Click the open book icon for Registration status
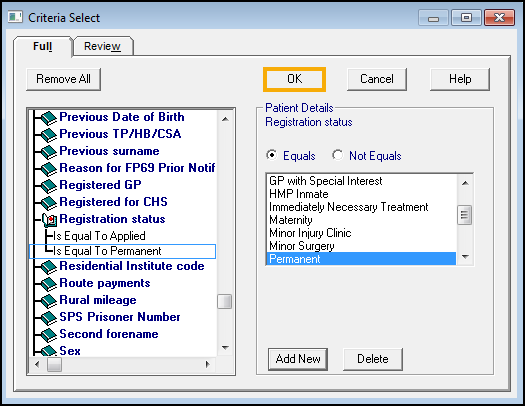 coord(50,220)
